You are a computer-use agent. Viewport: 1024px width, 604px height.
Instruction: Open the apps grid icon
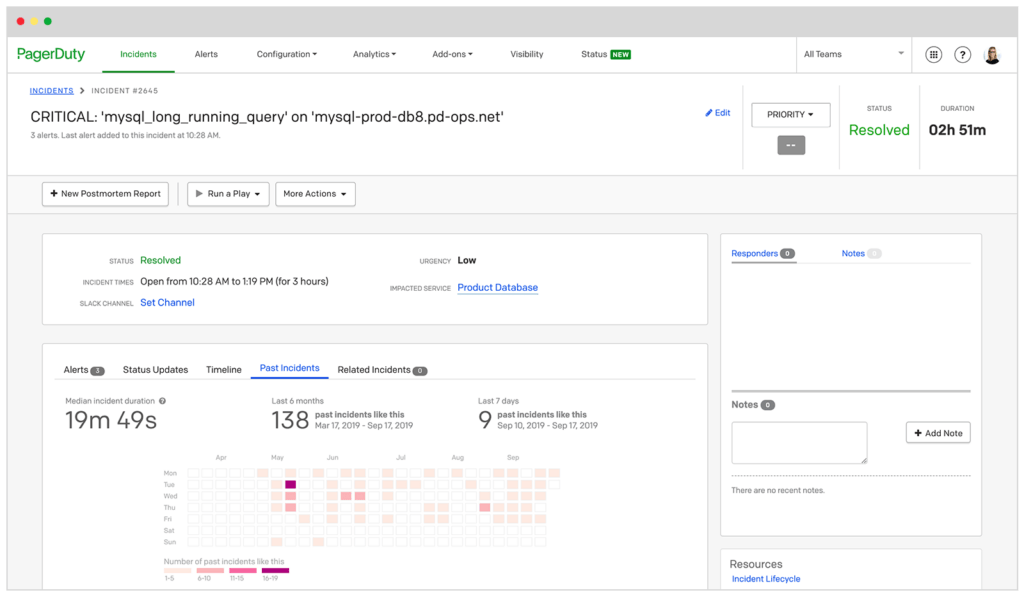933,55
